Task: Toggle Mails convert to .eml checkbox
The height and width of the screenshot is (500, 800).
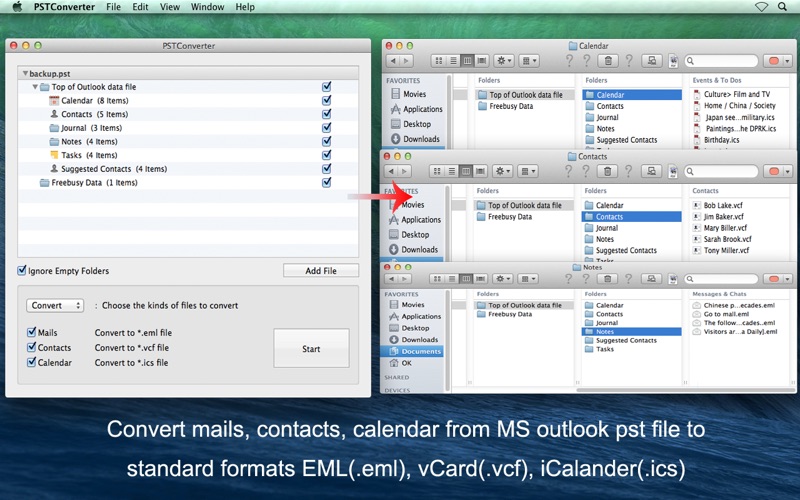Action: click(x=32, y=332)
